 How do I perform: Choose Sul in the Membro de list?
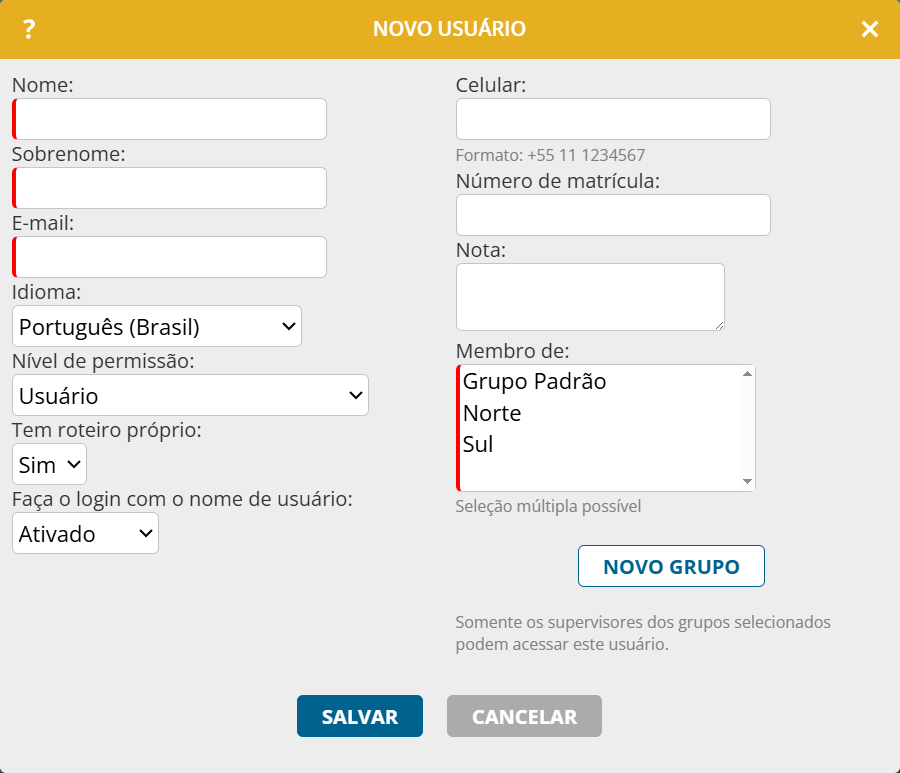point(479,444)
